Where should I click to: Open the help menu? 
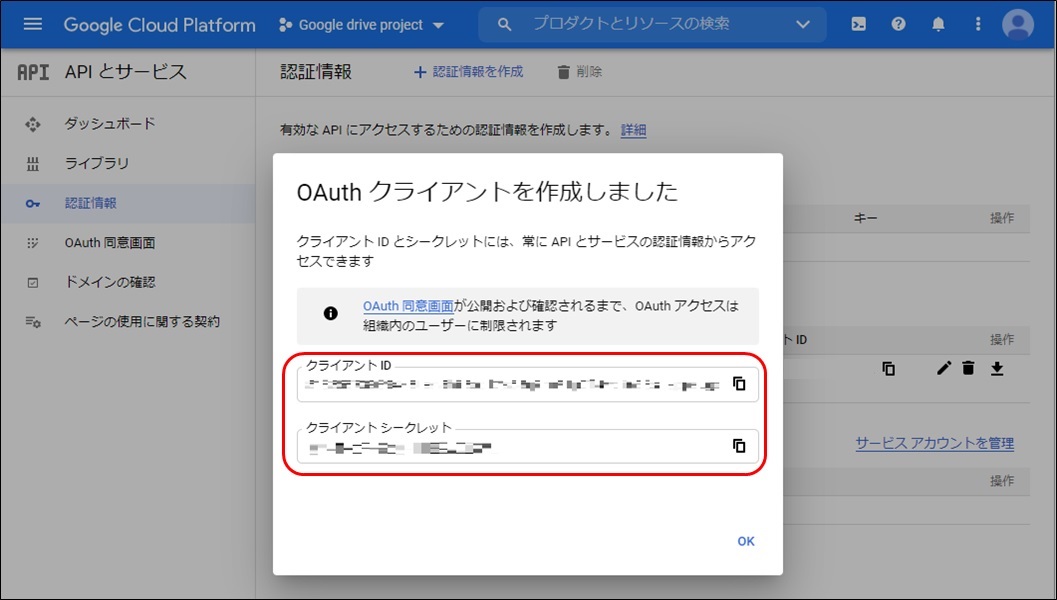coord(898,23)
